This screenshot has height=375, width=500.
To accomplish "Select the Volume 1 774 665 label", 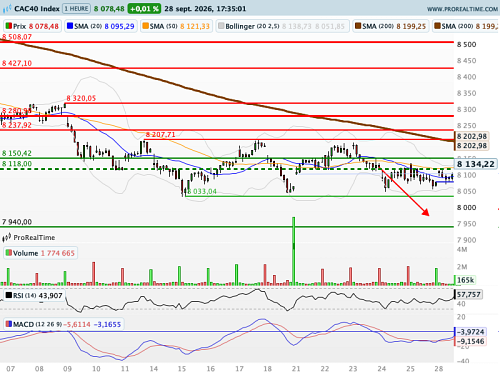I will tap(40, 253).
